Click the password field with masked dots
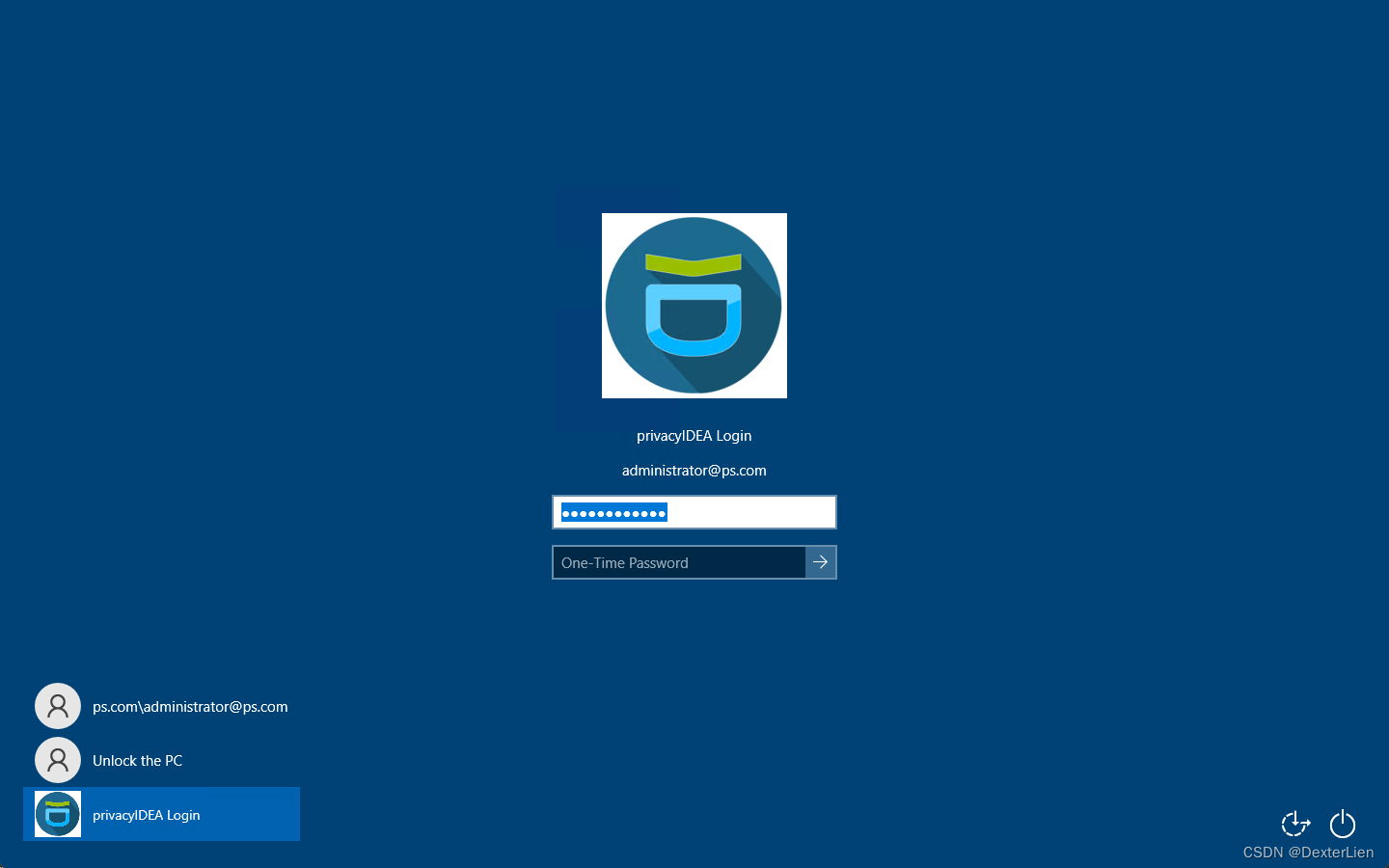The image size is (1389, 868). (x=694, y=512)
